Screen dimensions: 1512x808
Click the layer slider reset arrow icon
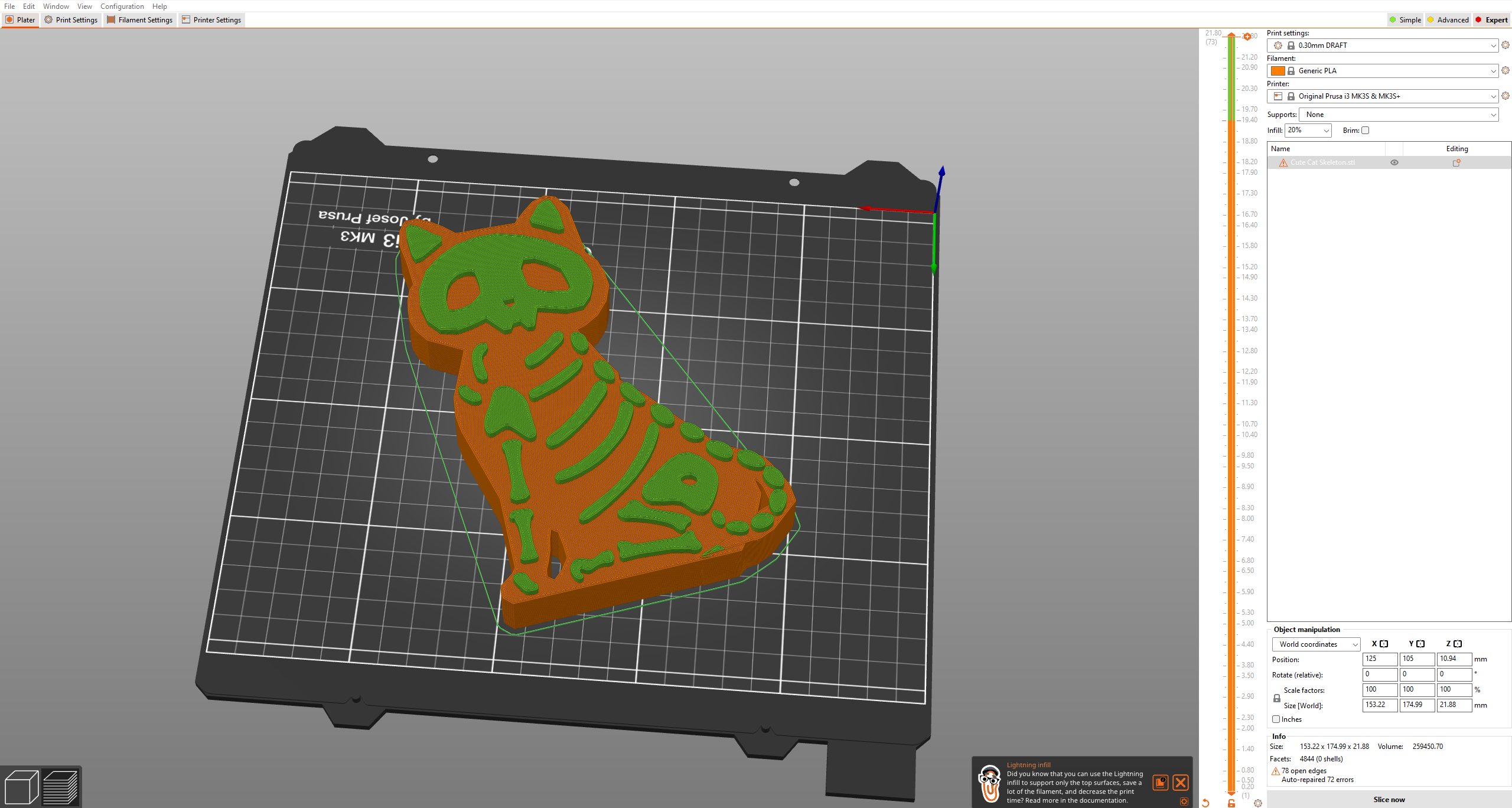[1205, 803]
